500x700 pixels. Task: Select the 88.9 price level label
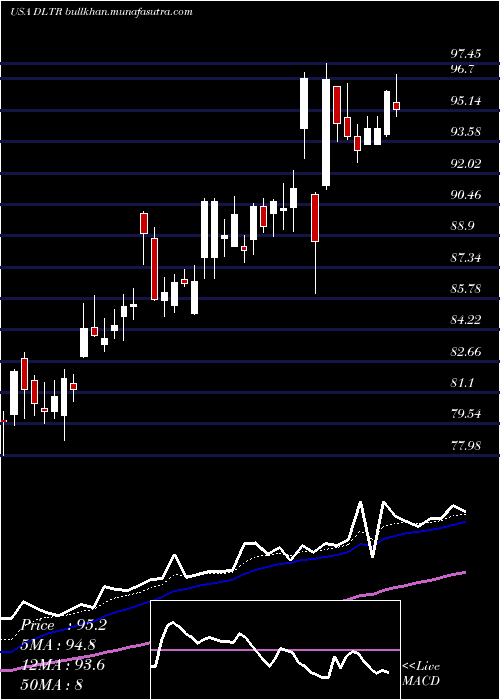pos(462,226)
